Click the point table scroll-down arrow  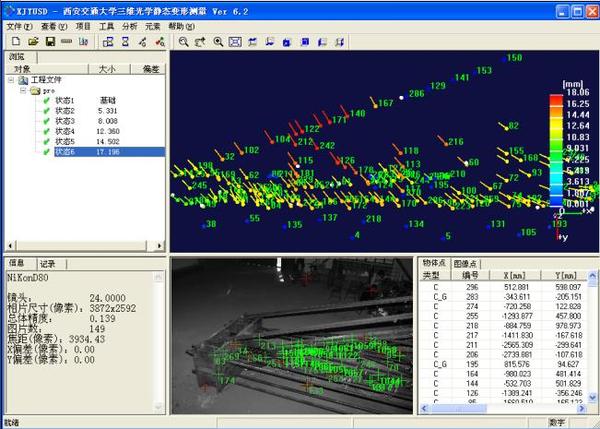point(592,398)
